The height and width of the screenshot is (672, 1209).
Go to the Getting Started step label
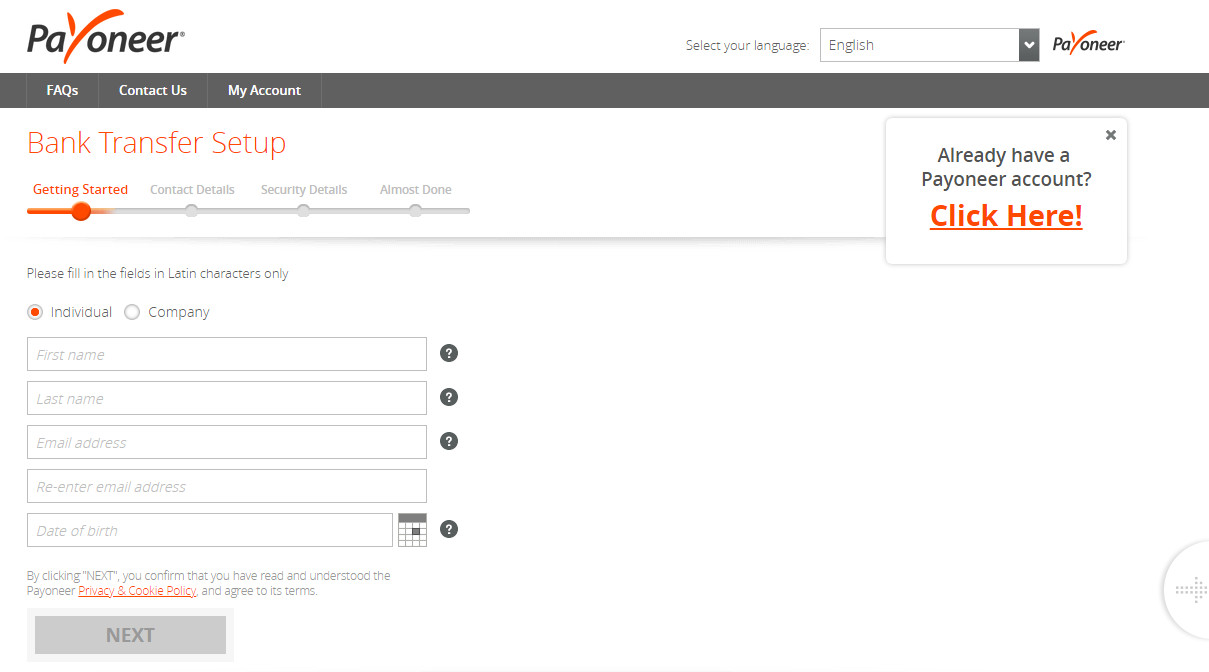point(80,189)
